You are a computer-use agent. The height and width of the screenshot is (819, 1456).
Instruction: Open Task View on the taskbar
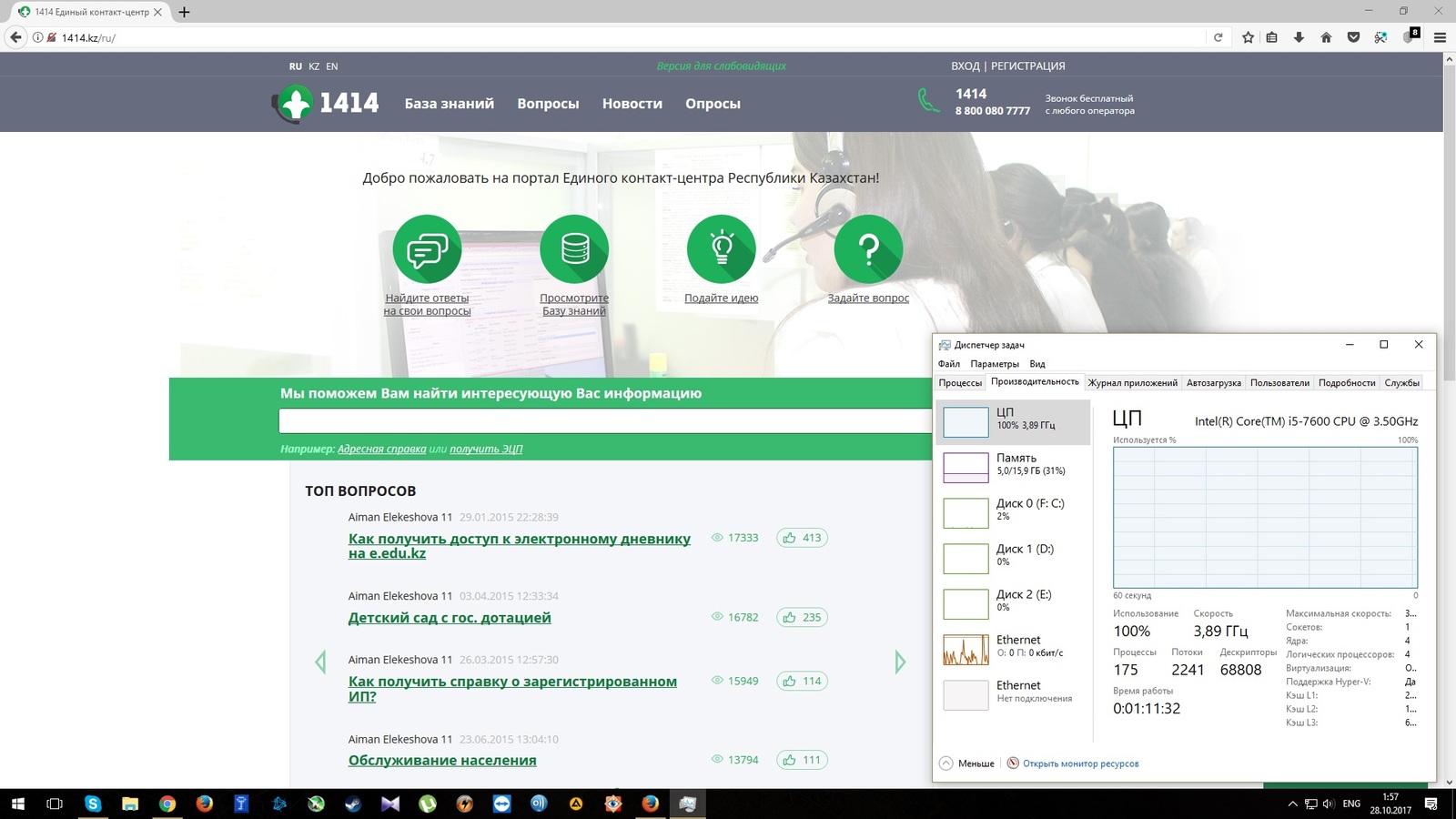[55, 804]
